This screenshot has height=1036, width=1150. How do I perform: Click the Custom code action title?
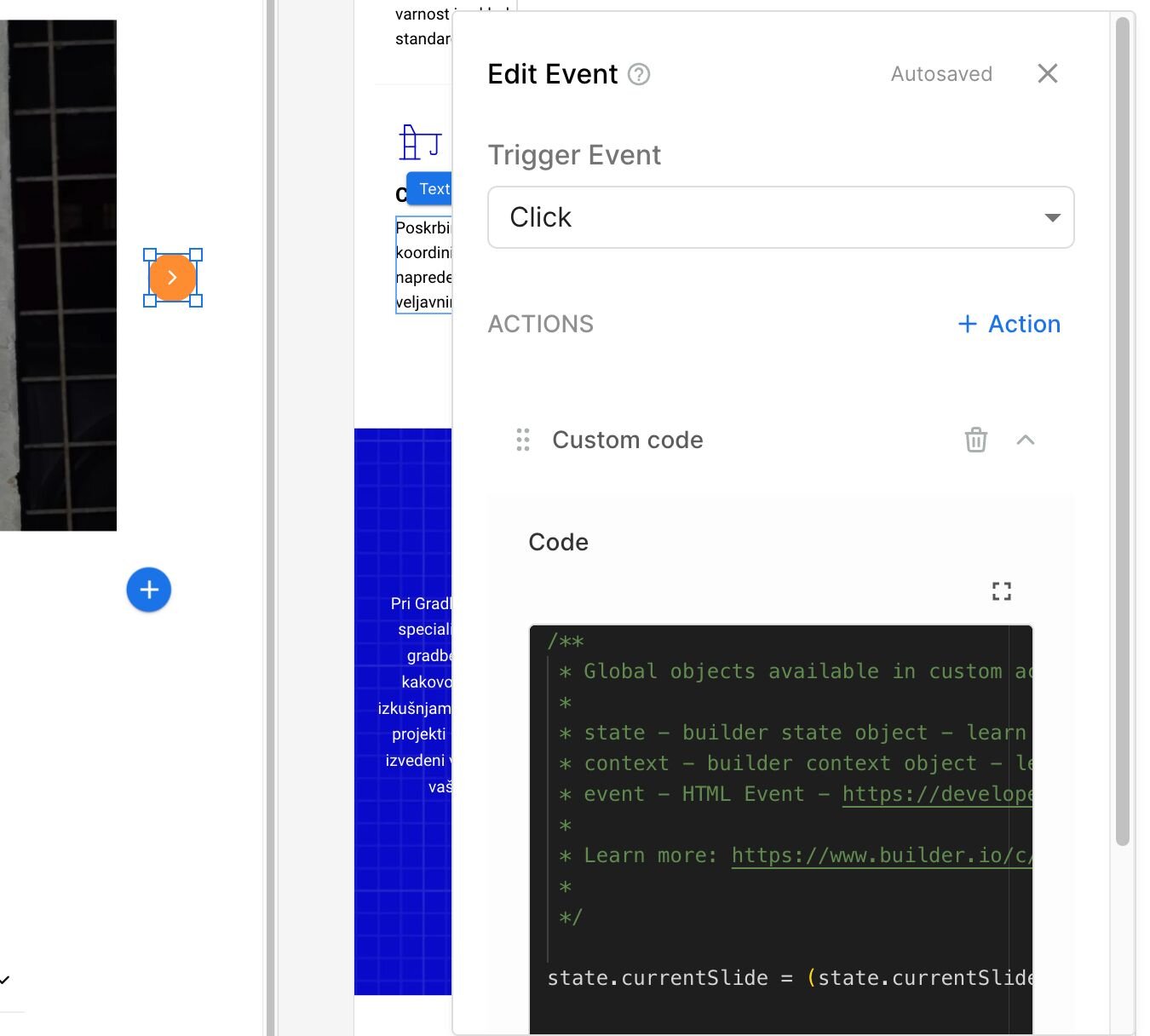(627, 440)
